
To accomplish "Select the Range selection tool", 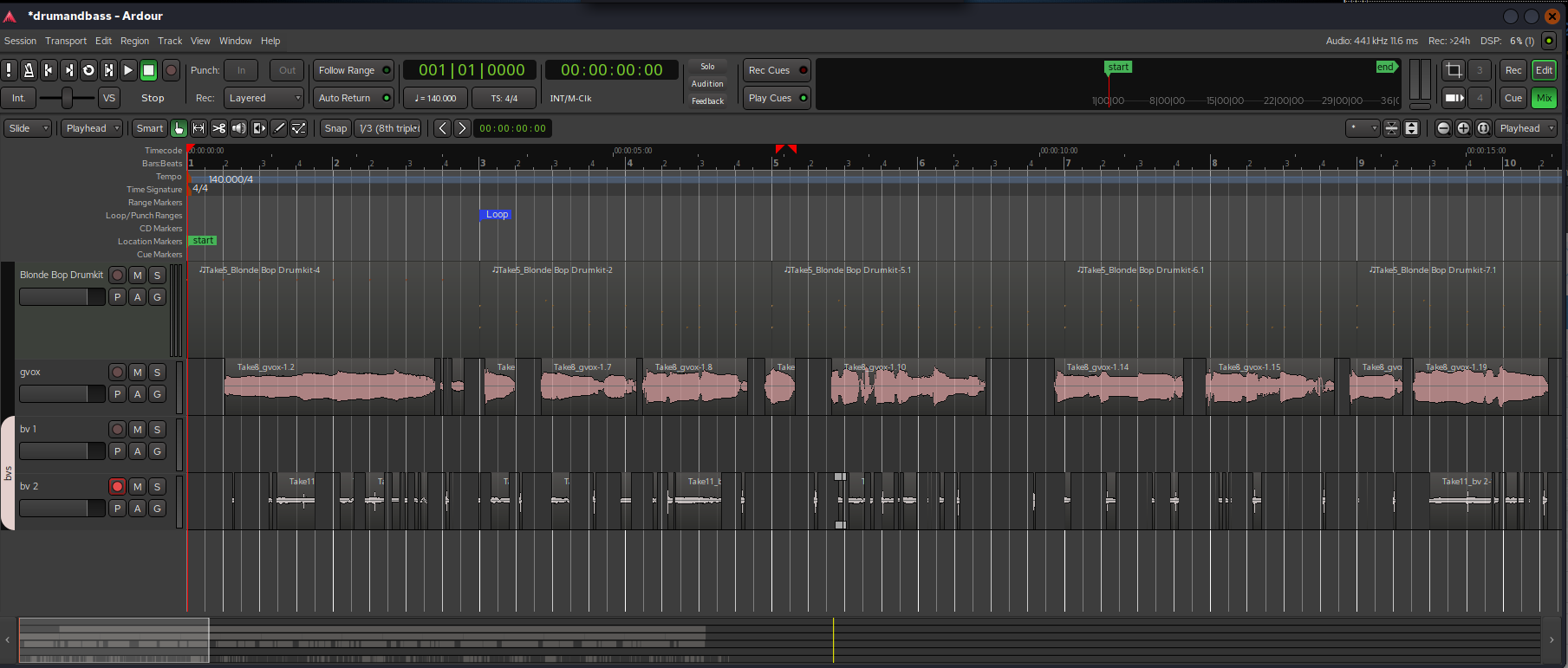I will click(198, 128).
